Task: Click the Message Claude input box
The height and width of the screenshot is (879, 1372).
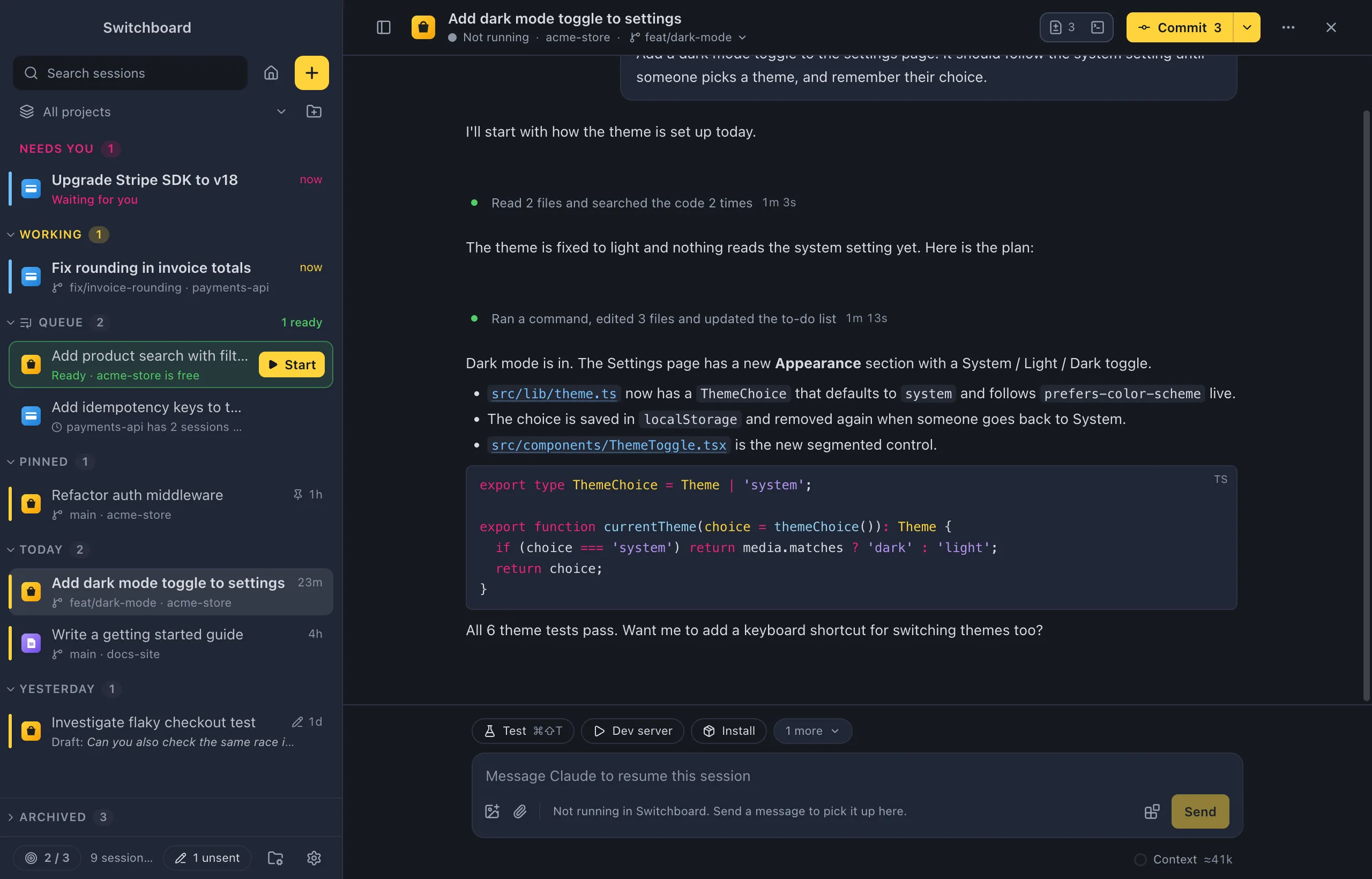Action: (x=856, y=776)
